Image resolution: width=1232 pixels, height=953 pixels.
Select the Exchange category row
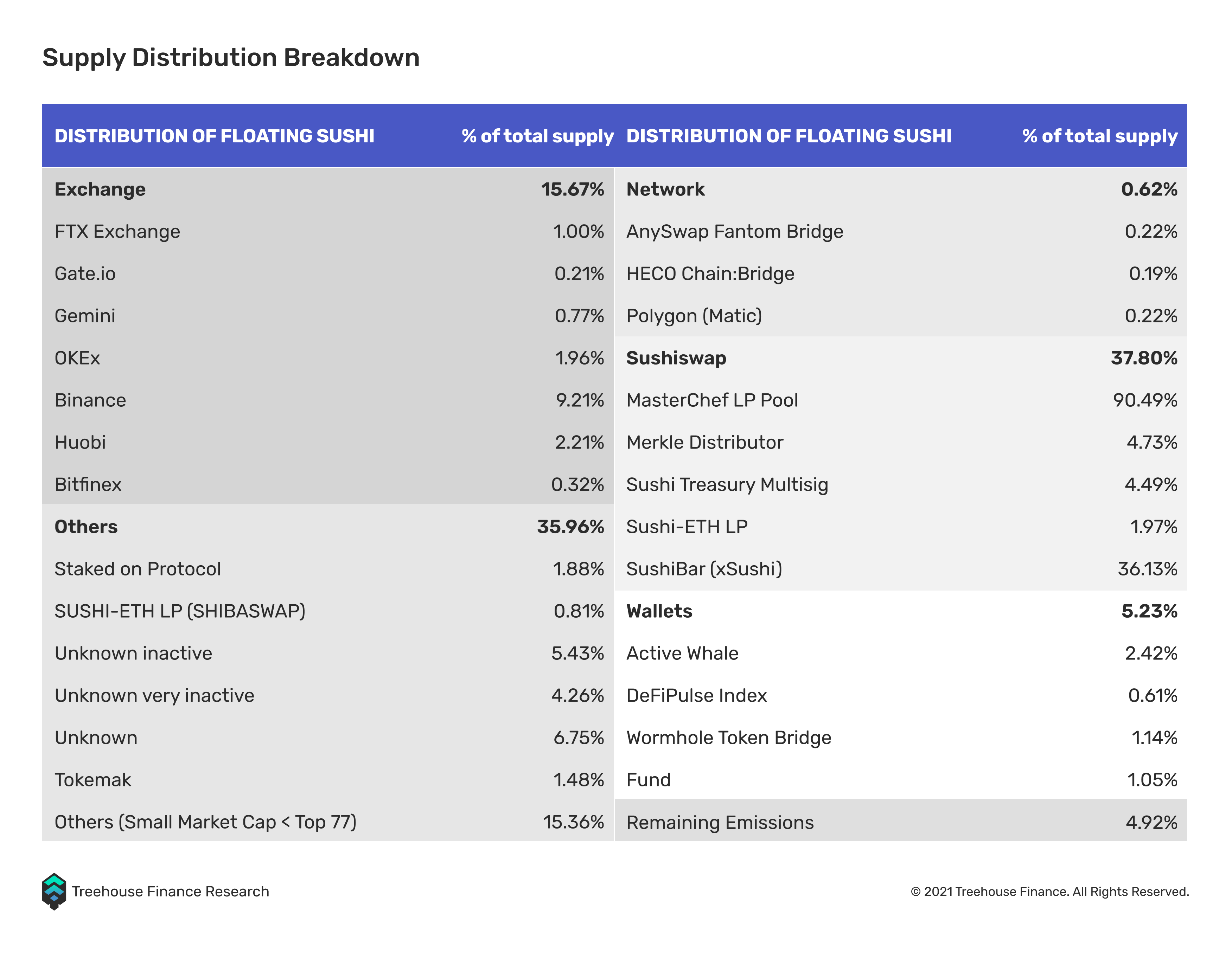(328, 189)
